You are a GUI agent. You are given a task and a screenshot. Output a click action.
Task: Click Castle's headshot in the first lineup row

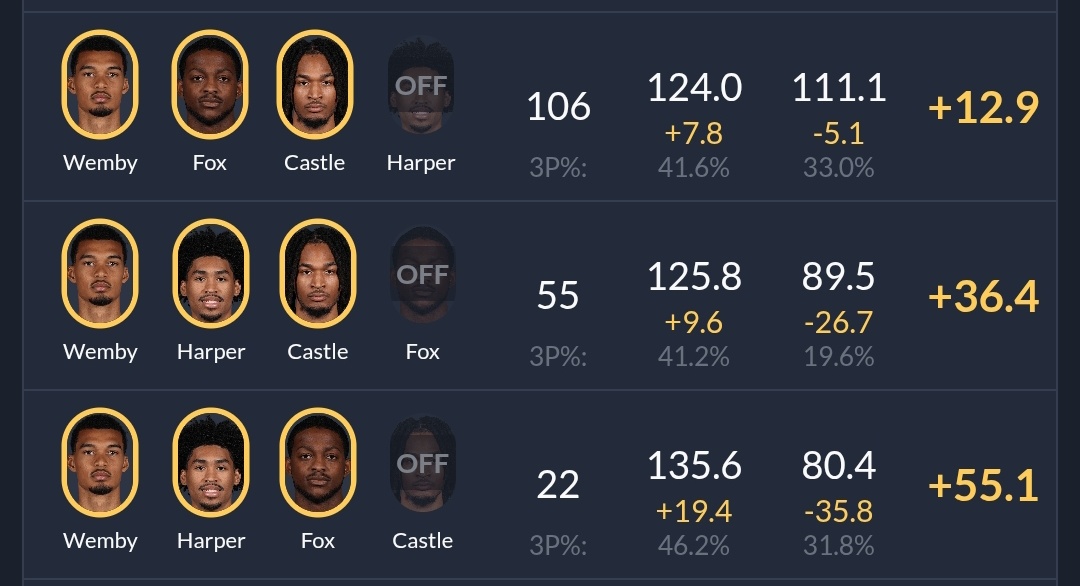315,85
